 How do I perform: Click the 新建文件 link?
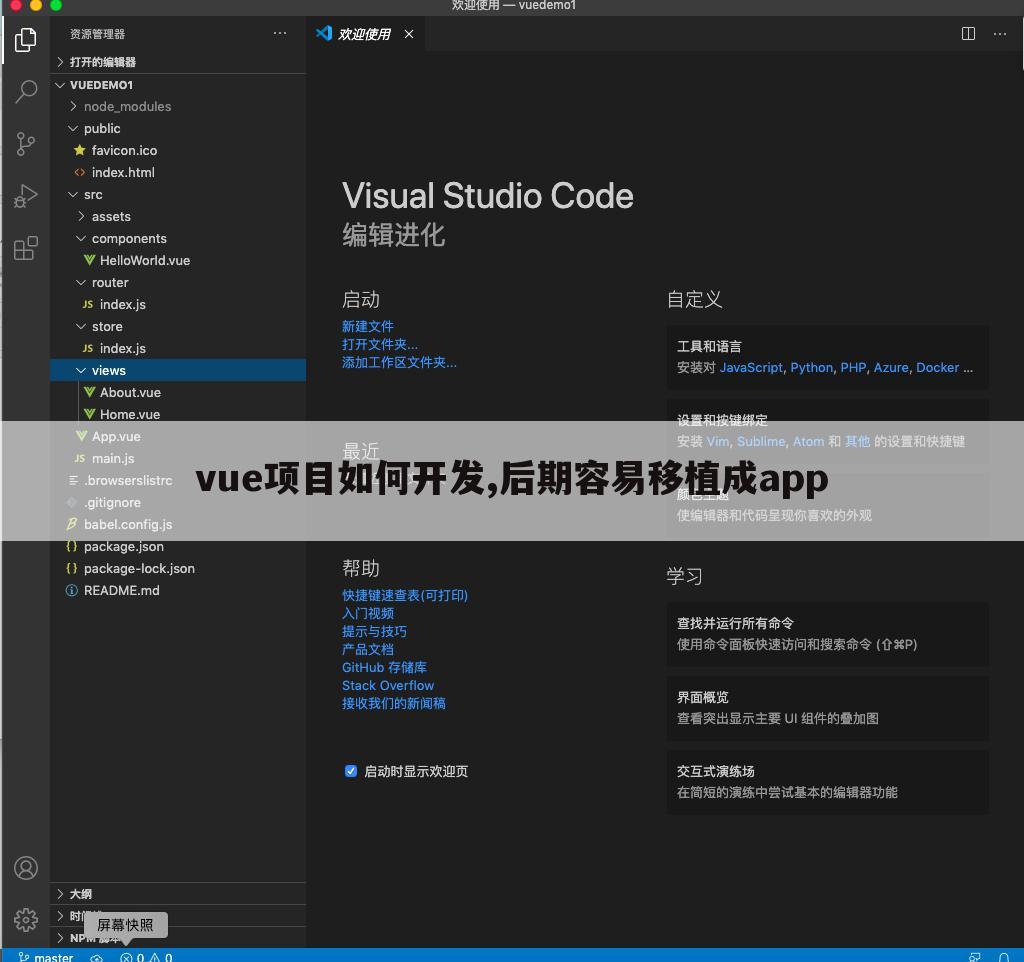pos(368,326)
